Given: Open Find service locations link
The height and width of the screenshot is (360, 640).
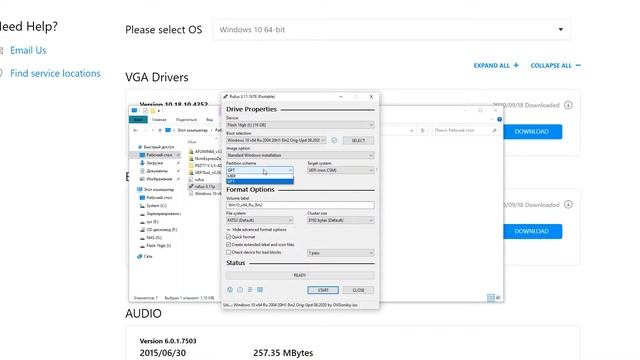Looking at the screenshot, I should (55, 73).
